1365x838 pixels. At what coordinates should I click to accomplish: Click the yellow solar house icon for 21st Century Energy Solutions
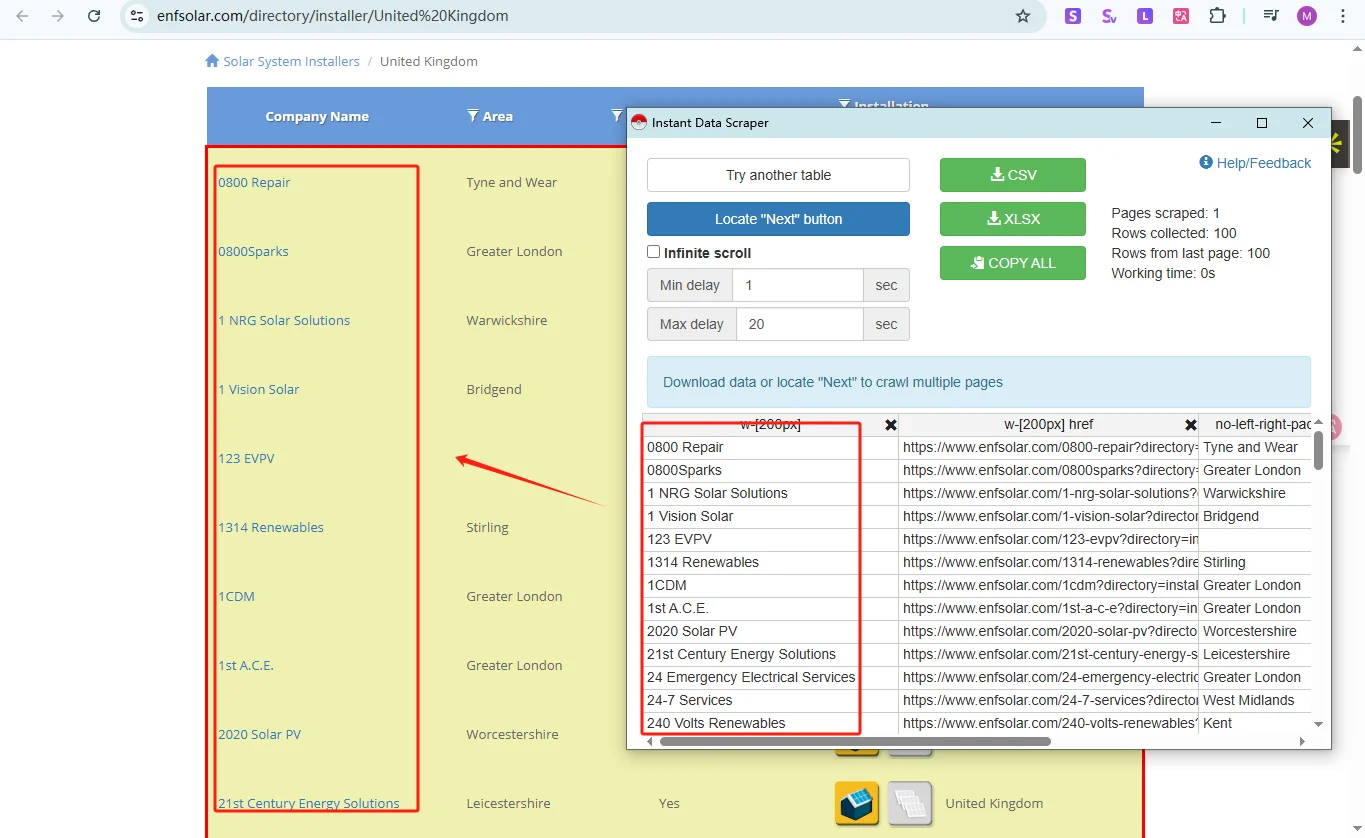[x=857, y=803]
